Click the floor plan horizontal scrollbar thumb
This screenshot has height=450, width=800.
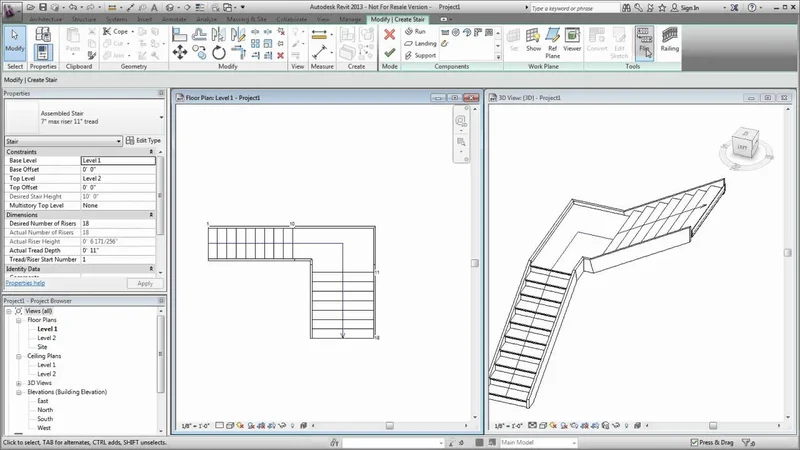tap(389, 426)
